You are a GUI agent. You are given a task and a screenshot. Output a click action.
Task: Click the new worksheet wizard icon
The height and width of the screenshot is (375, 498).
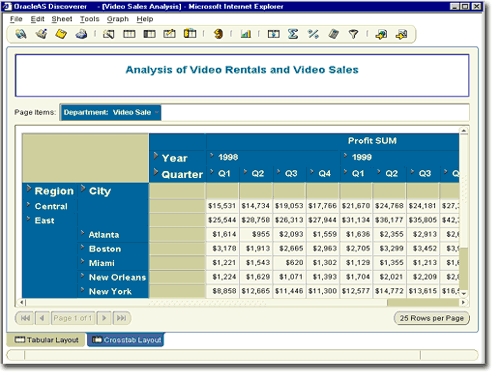pyautogui.click(x=109, y=34)
